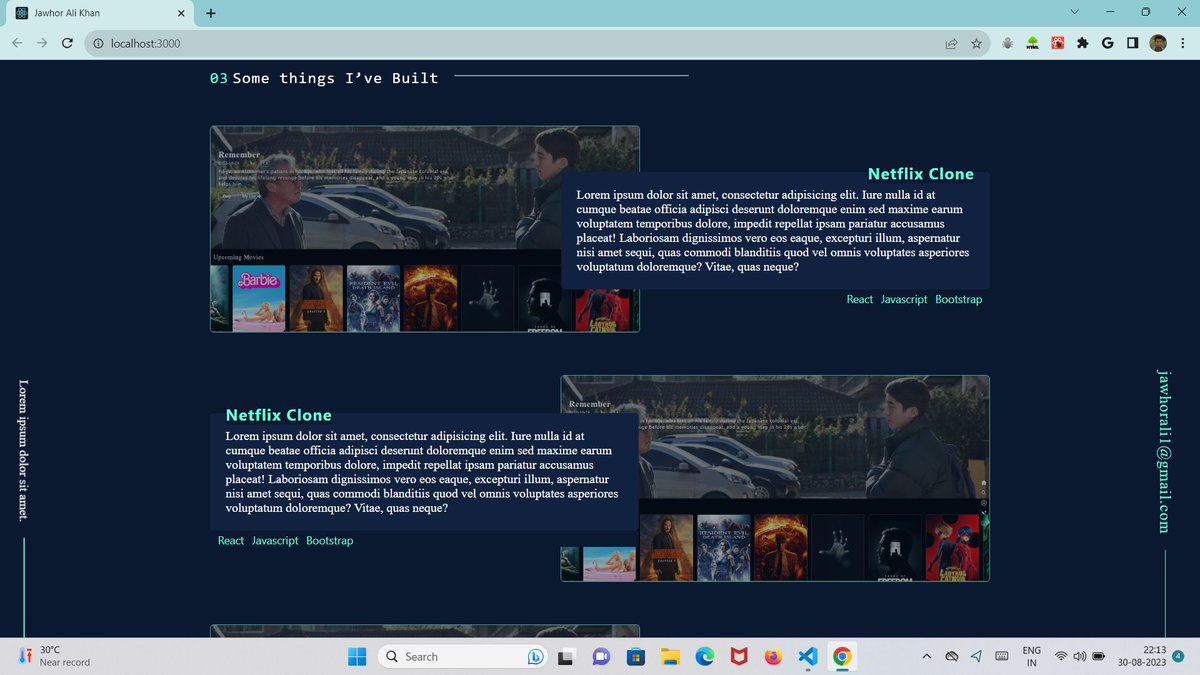Open Microsoft Edge from taskbar
The width and height of the screenshot is (1200, 675).
(x=704, y=657)
